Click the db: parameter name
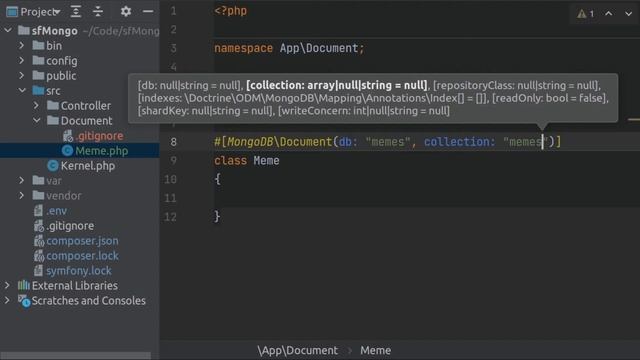The height and width of the screenshot is (360, 640). tap(348, 142)
